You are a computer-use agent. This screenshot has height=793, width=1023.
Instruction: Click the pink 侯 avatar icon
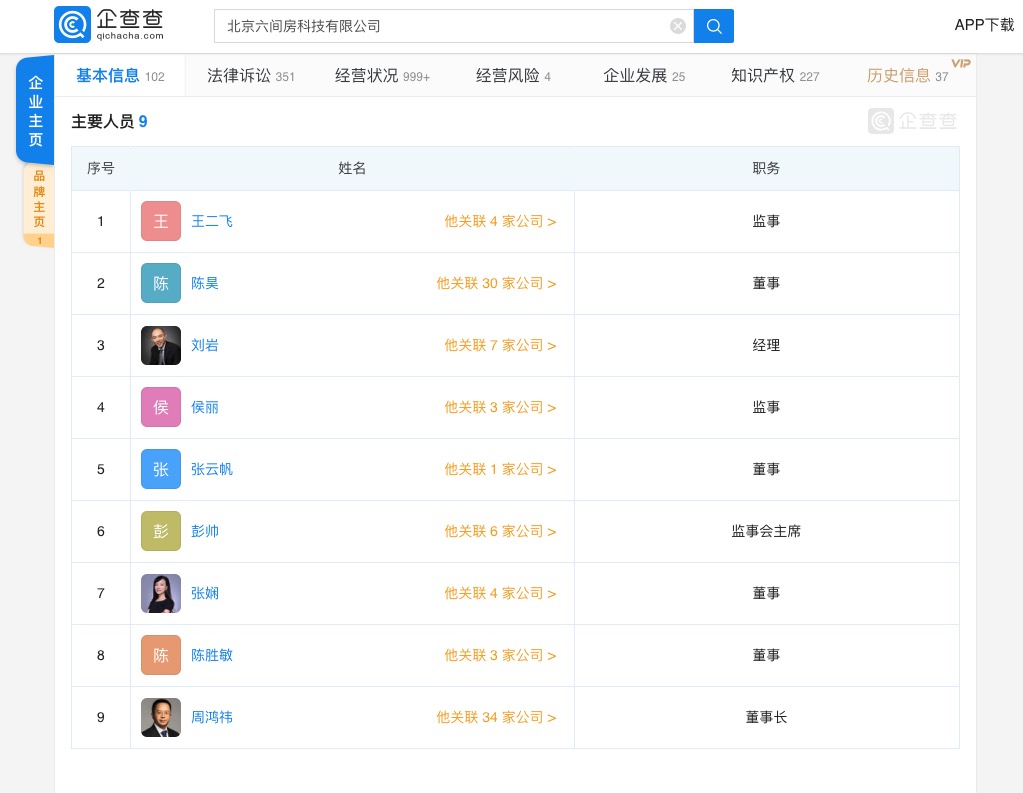tap(161, 407)
